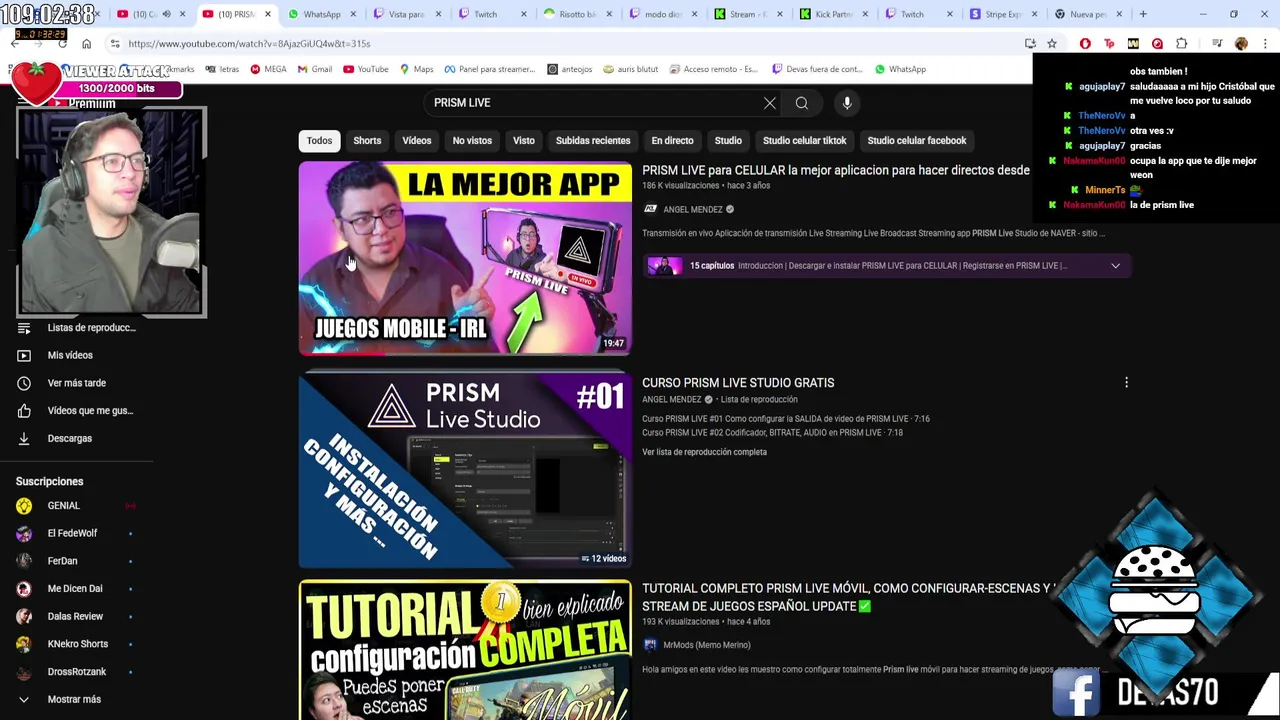The image size is (1280, 720).
Task: Clear the PRISM LIVE search query
Action: [x=770, y=103]
